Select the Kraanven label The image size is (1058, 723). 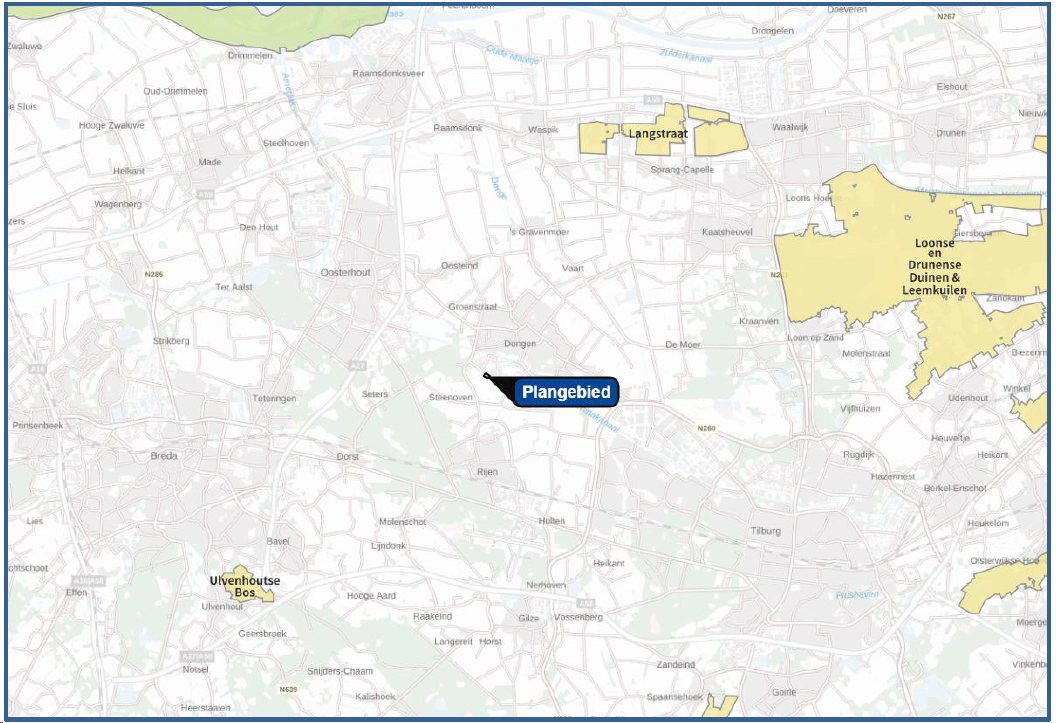(x=758, y=321)
